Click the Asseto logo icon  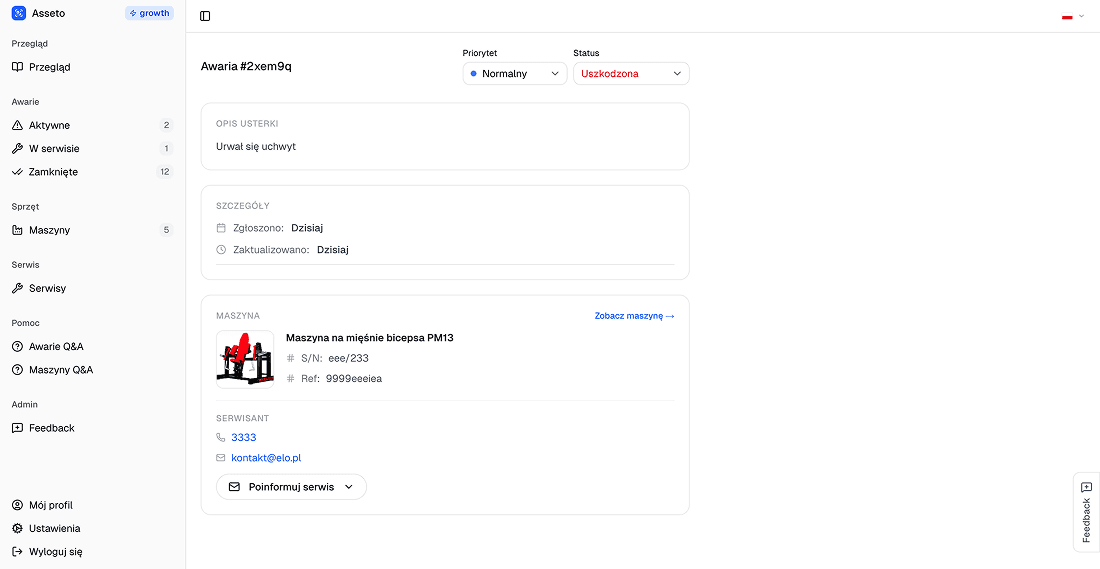[x=18, y=13]
